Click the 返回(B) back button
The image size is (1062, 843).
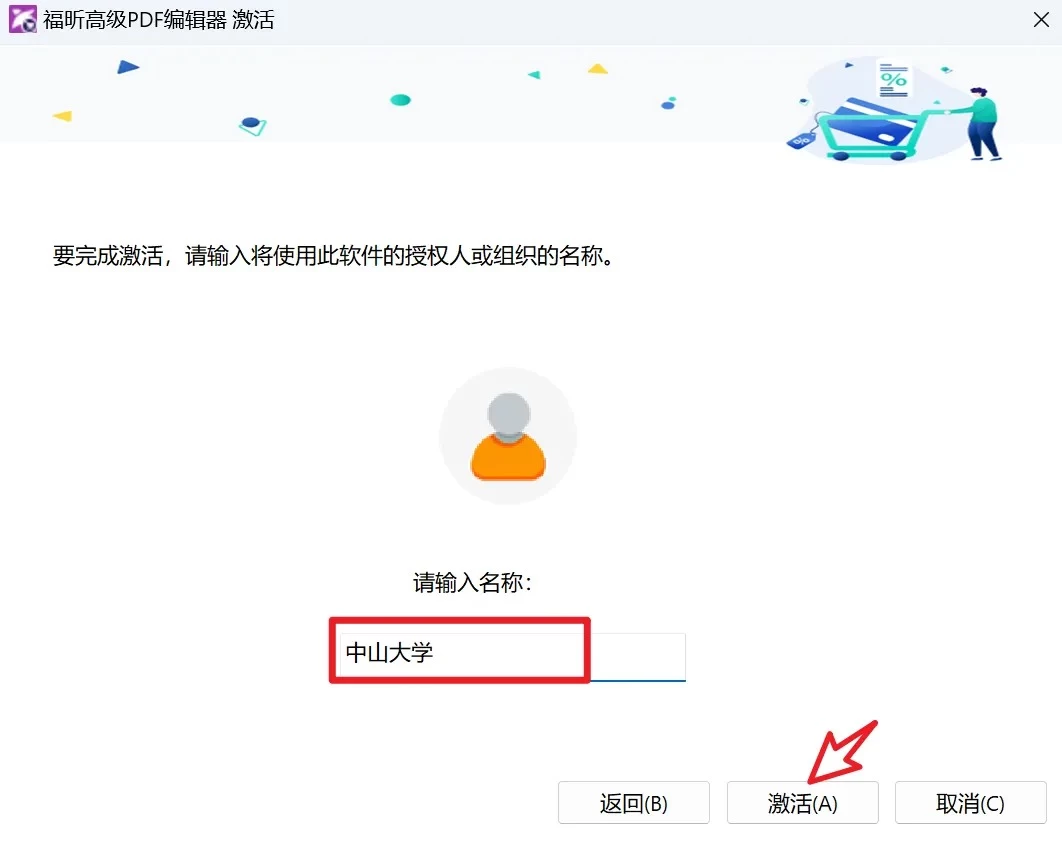[634, 803]
